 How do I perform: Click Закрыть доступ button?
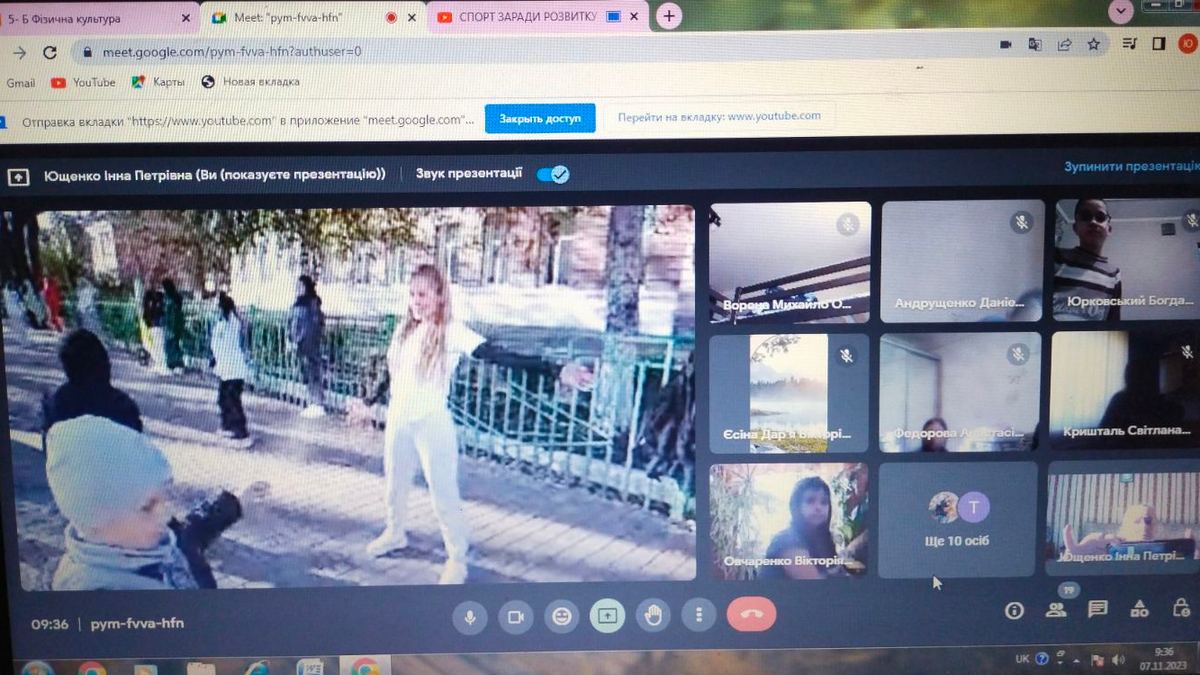pyautogui.click(x=540, y=117)
